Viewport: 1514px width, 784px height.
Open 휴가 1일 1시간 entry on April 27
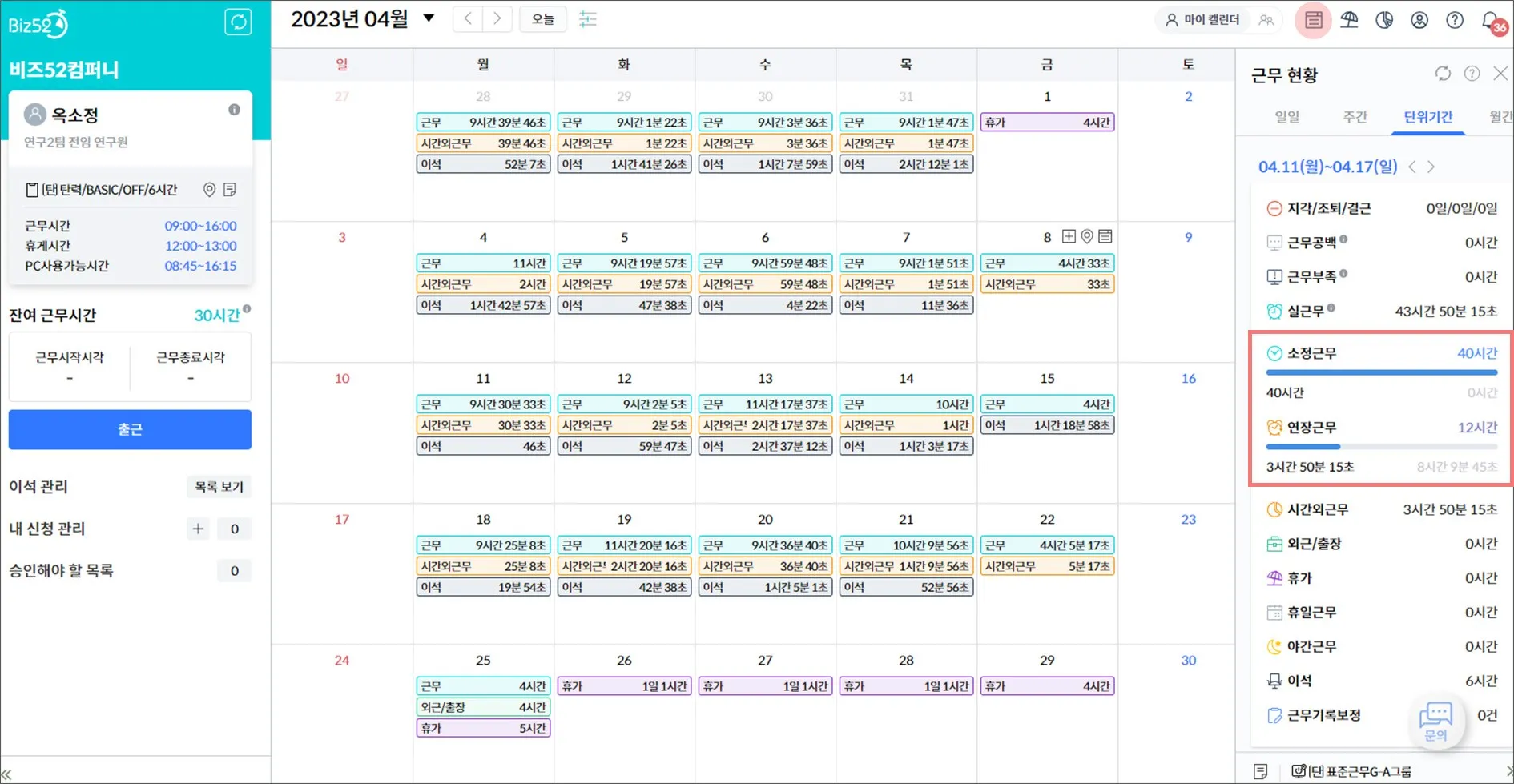tap(765, 686)
